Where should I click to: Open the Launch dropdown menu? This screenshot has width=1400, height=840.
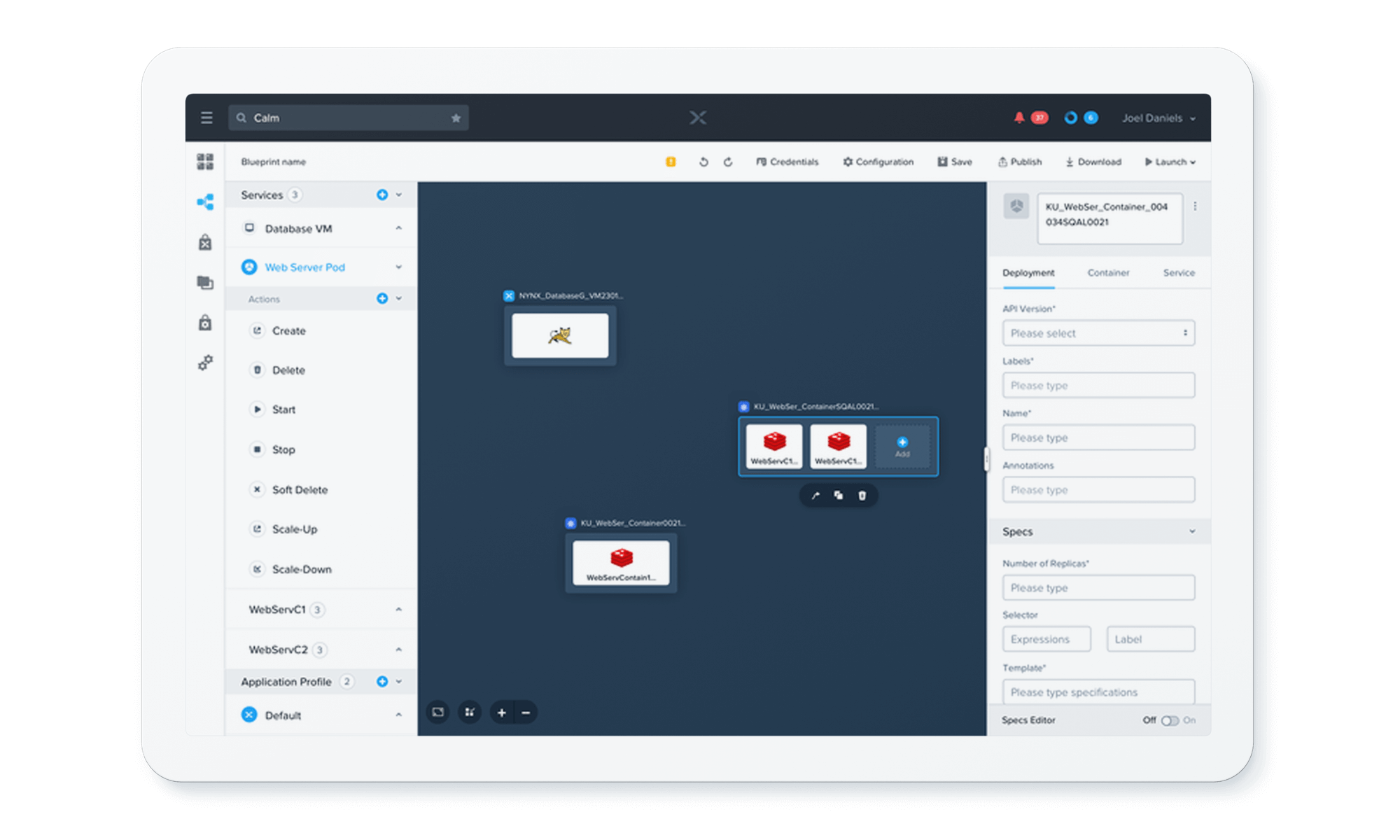tap(1170, 162)
